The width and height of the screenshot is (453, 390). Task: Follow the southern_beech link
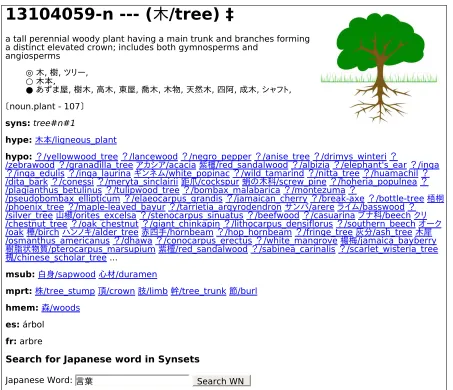[x=376, y=224]
